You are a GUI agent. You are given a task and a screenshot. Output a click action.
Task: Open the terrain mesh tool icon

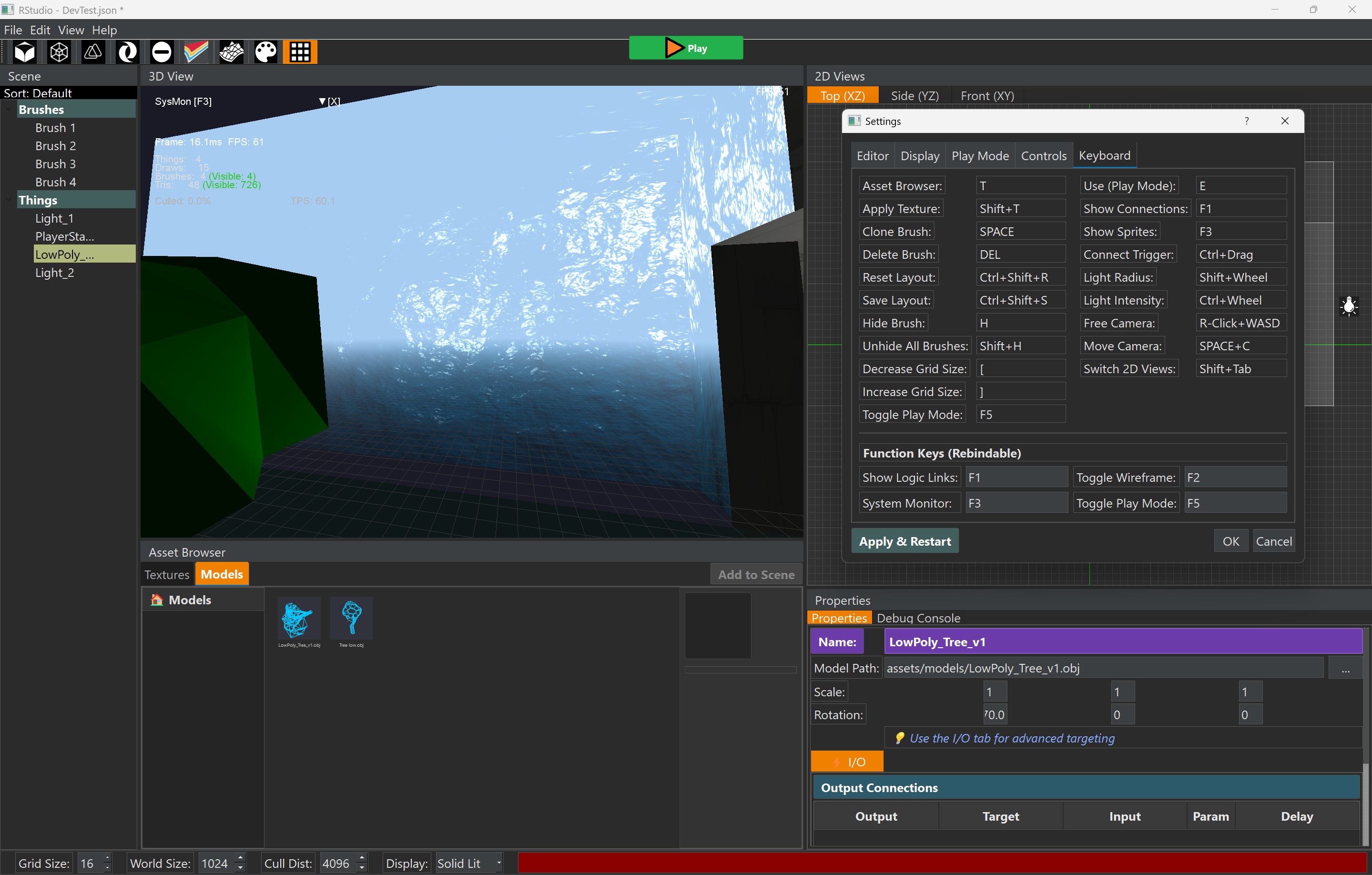231,52
